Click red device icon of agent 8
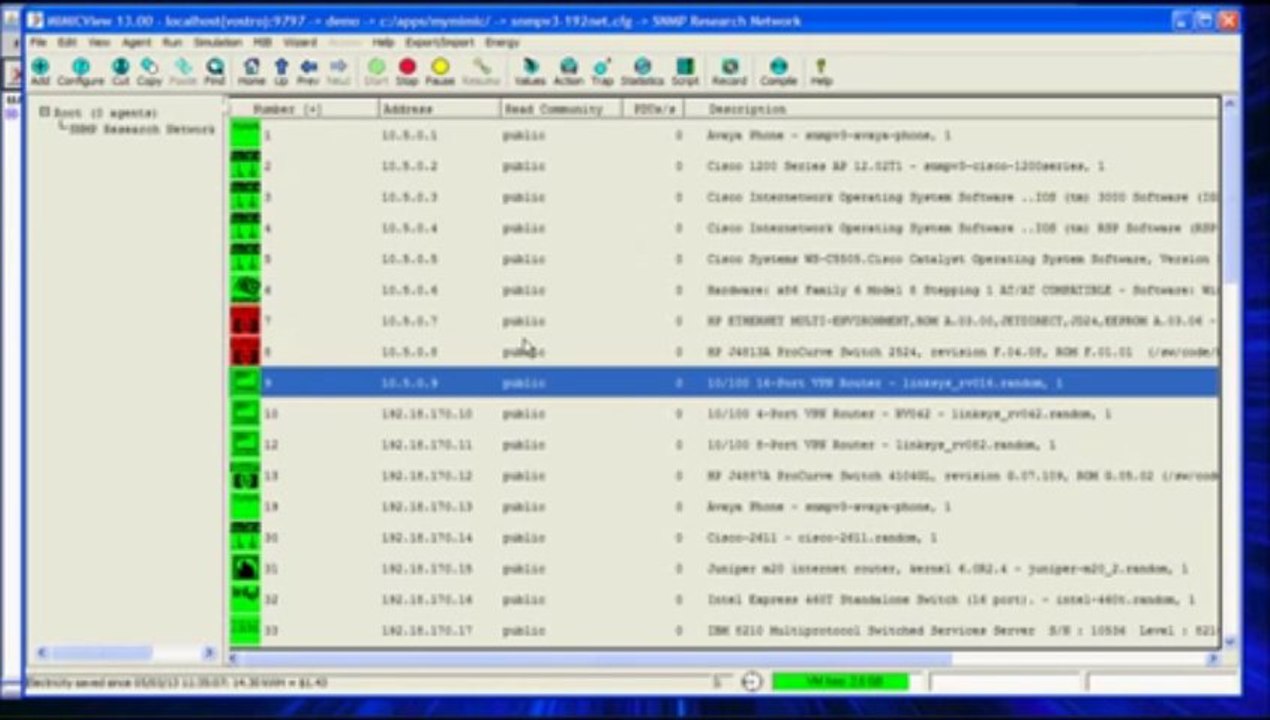 point(245,352)
